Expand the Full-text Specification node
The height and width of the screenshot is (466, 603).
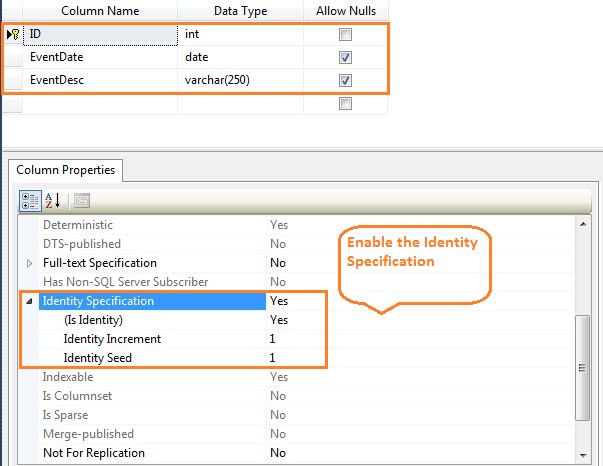(28, 262)
